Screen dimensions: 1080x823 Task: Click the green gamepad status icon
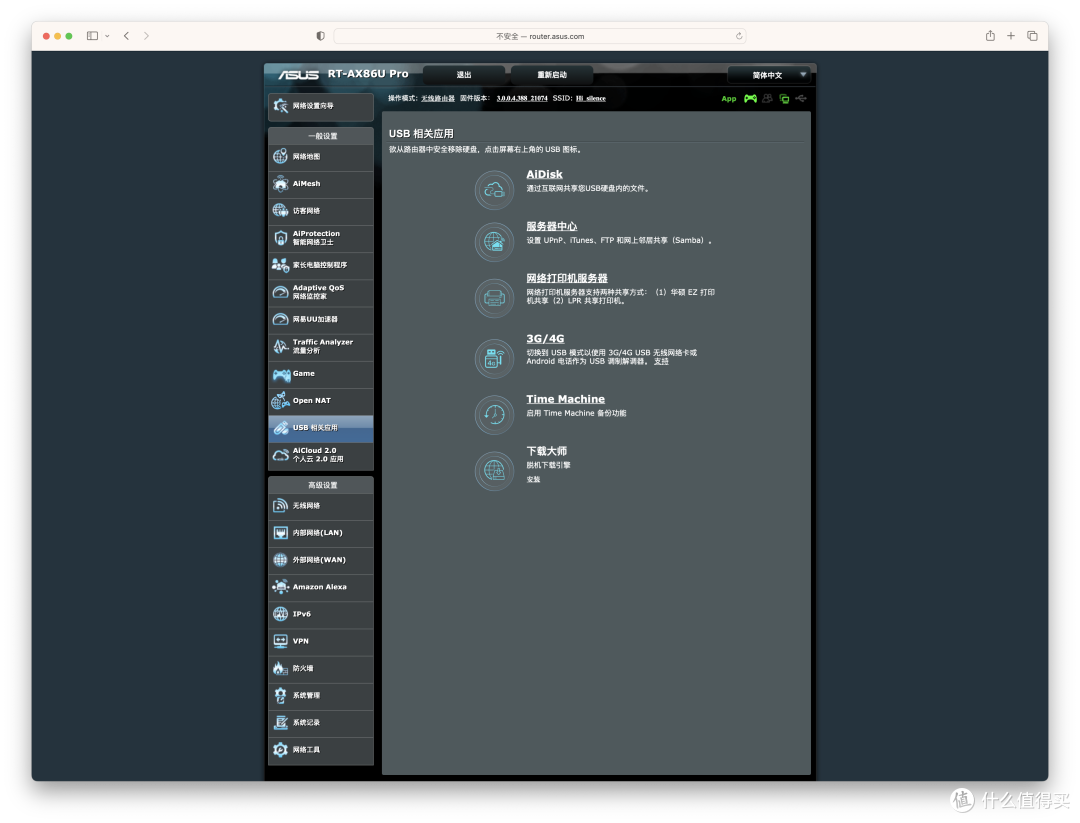pos(750,98)
